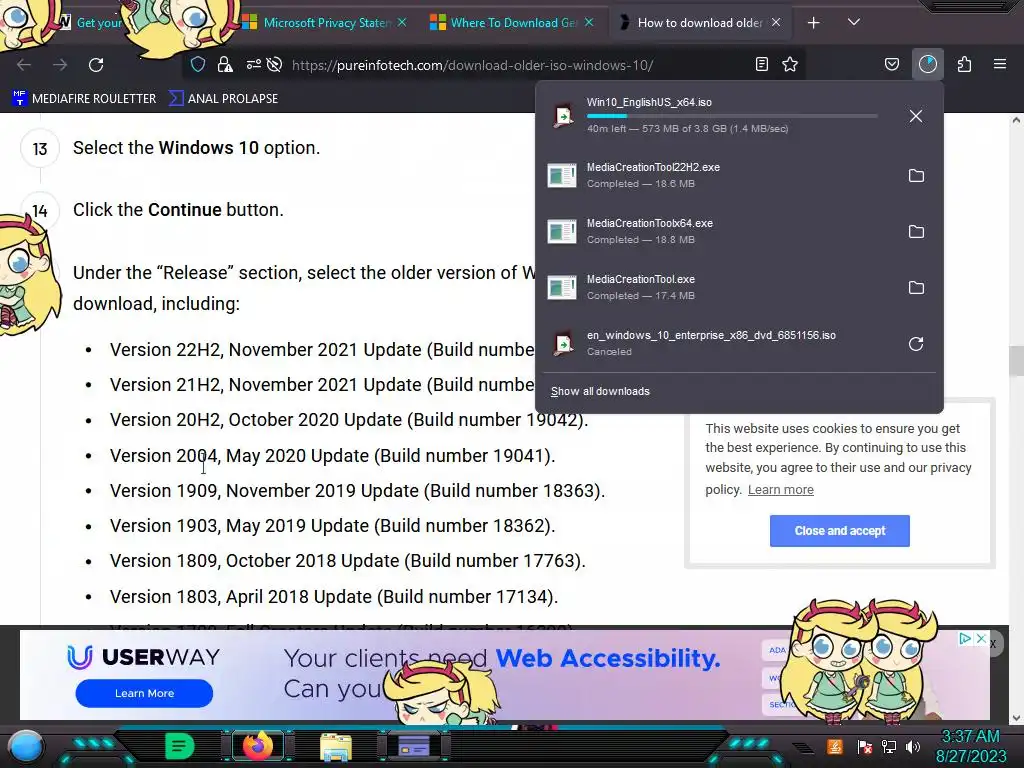
Task: Close the How to download older tab
Action: 776,23
